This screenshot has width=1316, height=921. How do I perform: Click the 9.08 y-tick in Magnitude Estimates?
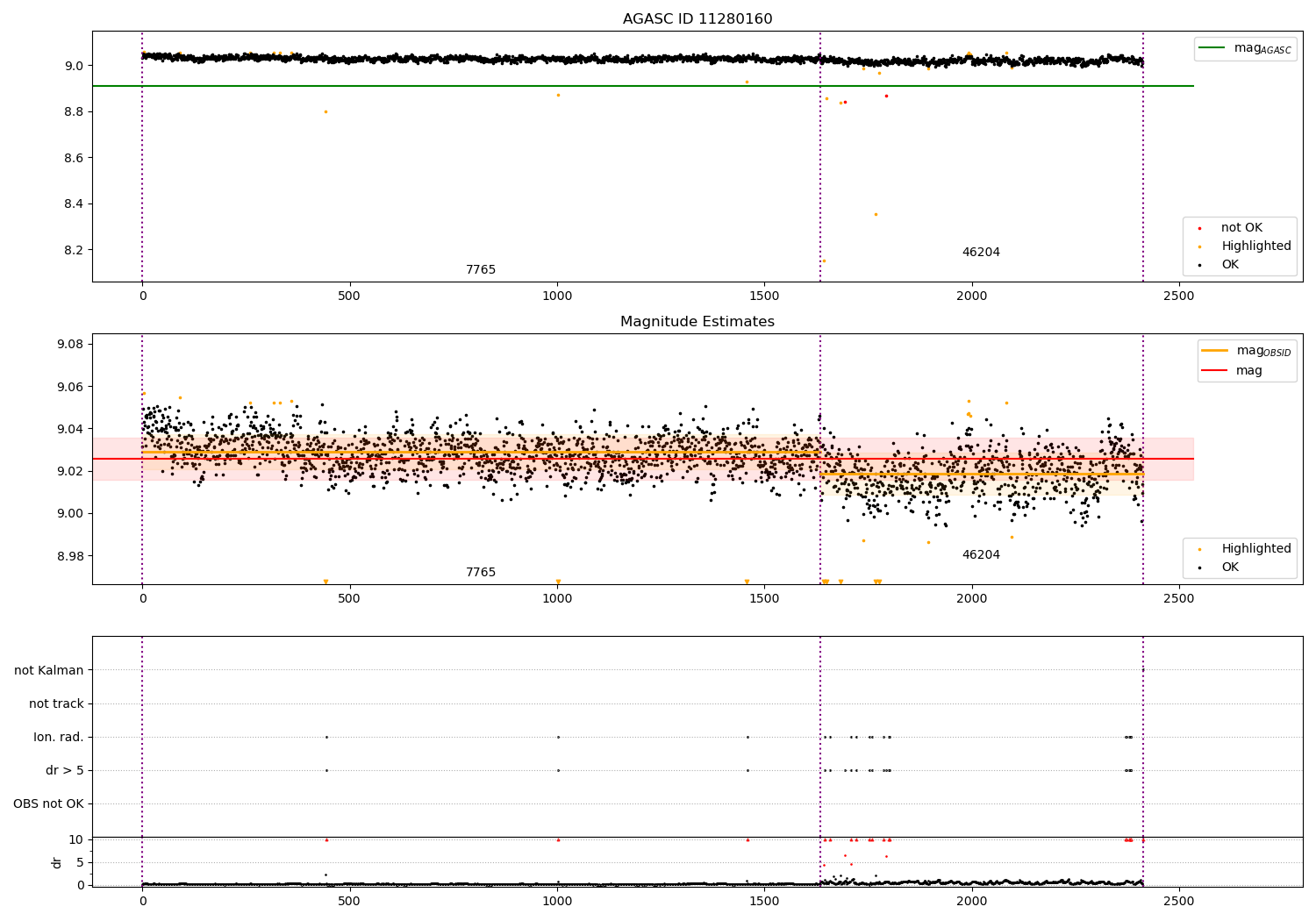(71, 345)
